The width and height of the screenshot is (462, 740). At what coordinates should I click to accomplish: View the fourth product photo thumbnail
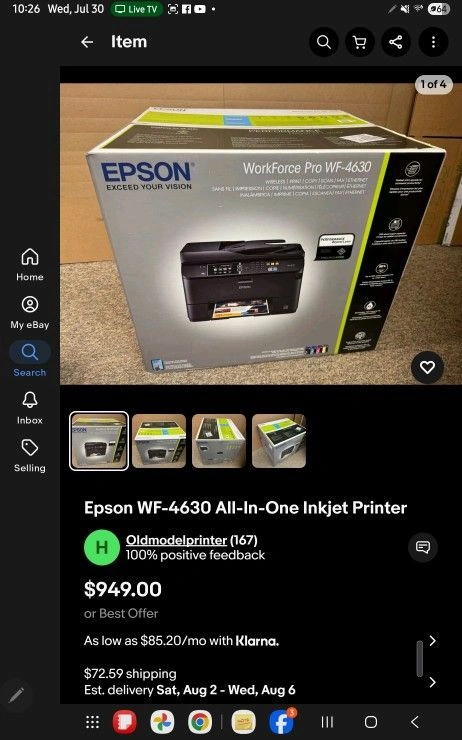point(279,441)
